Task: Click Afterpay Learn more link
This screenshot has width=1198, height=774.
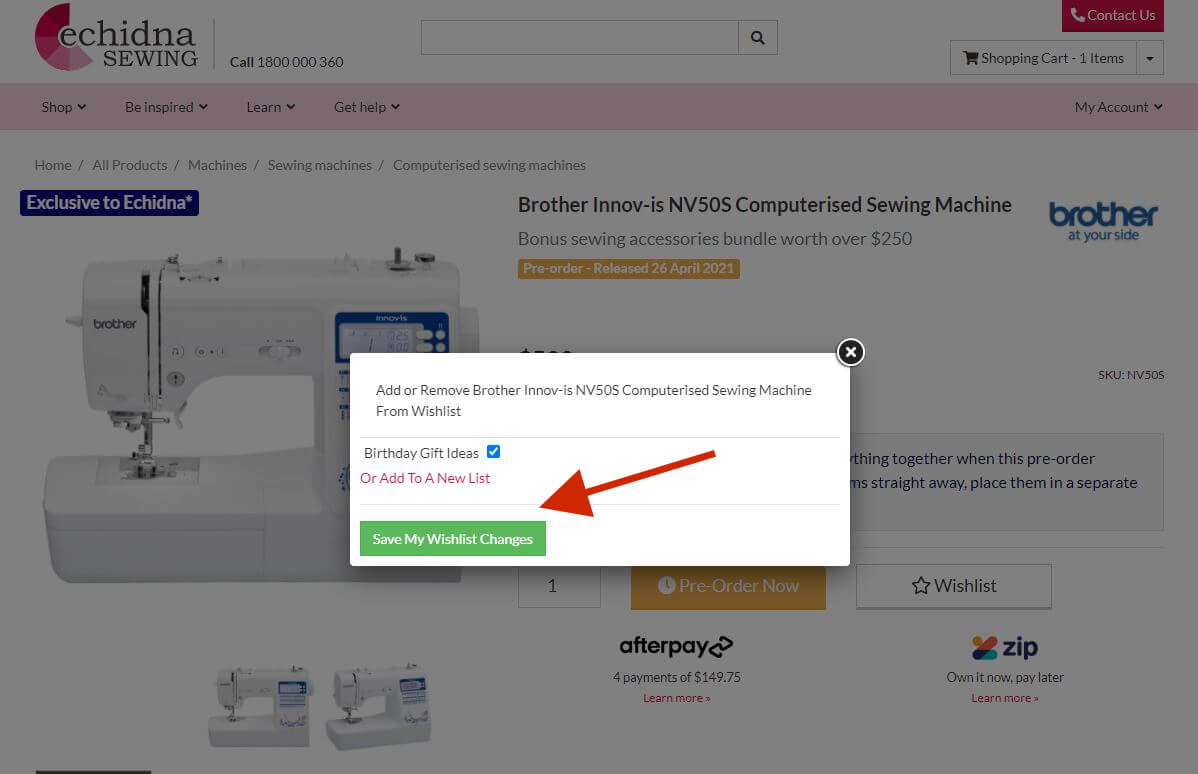Action: [676, 698]
